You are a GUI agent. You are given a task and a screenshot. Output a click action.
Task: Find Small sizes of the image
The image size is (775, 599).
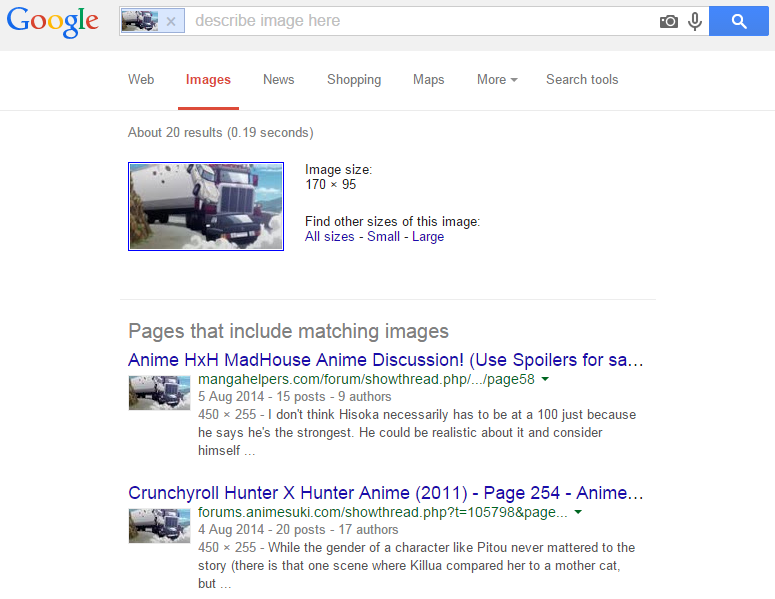383,237
